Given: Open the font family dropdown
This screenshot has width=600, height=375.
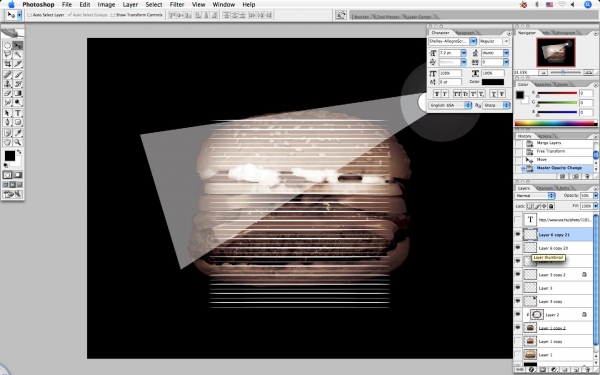Looking at the screenshot, I should [x=473, y=41].
